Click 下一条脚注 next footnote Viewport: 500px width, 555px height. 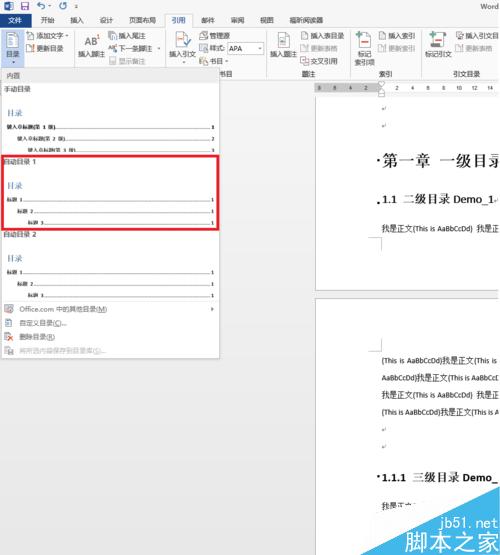[131, 48]
